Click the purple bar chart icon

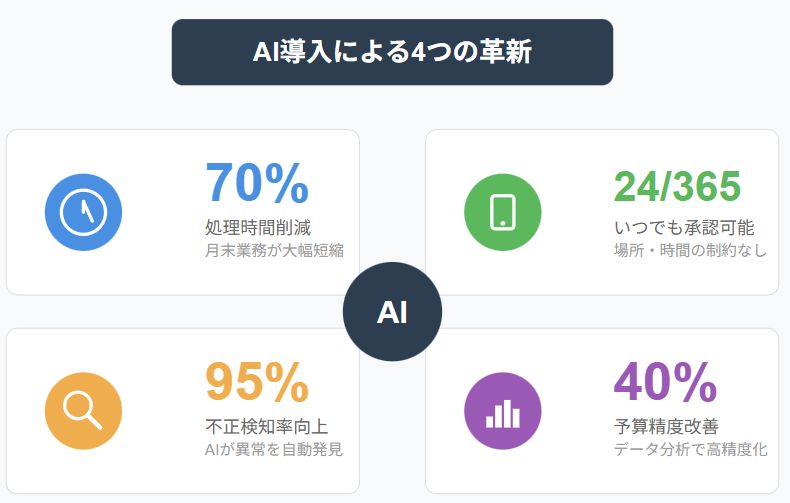pyautogui.click(x=503, y=411)
